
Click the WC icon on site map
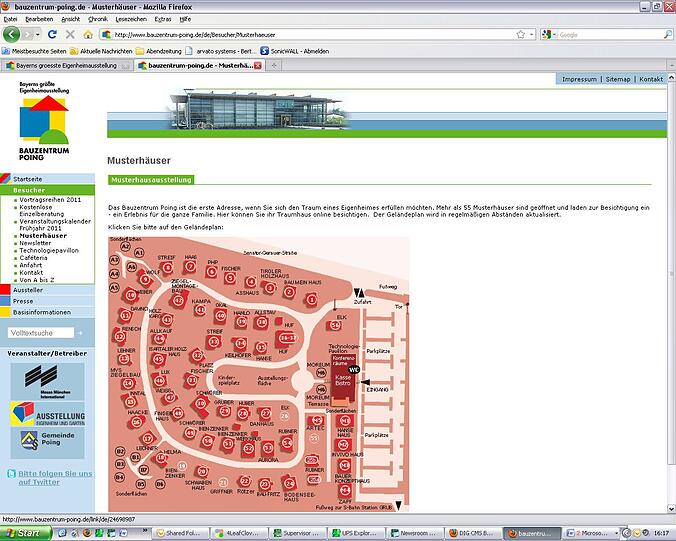[x=354, y=369]
